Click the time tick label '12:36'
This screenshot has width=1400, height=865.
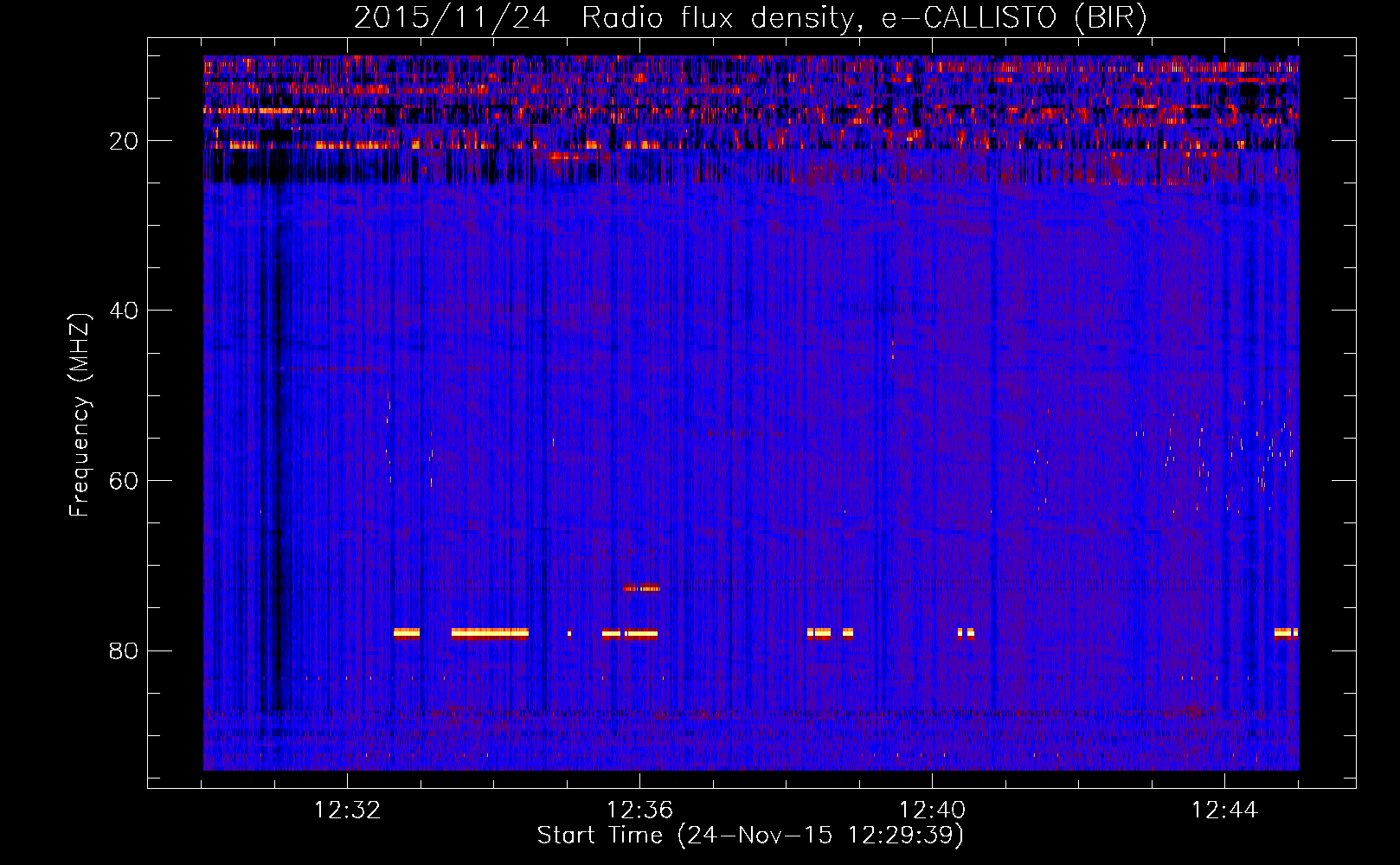point(639,811)
